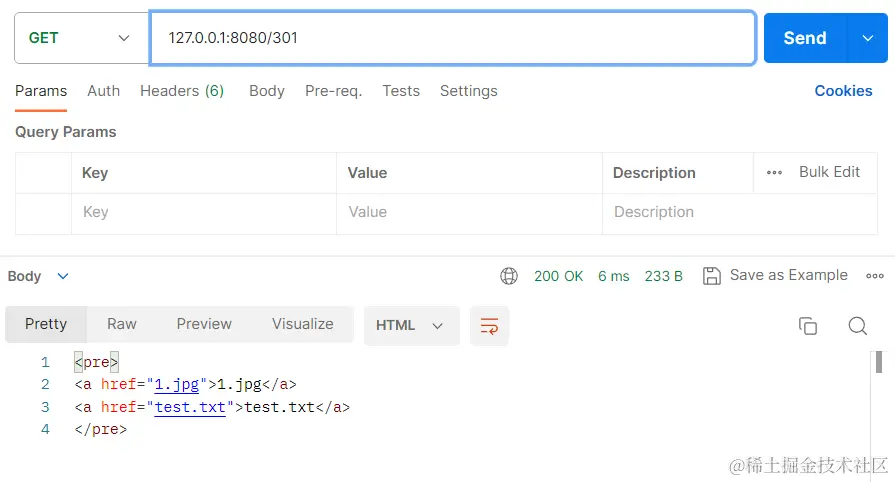The height and width of the screenshot is (482, 895).
Task: Open the Auth tab
Action: [103, 91]
